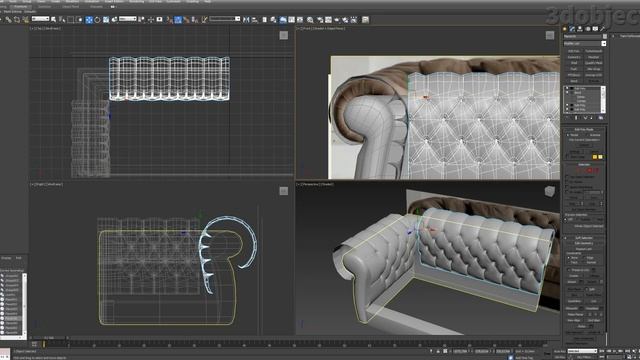
Task: Open the reference coordinate system dropdown
Action: pyautogui.click(x=127, y=19)
